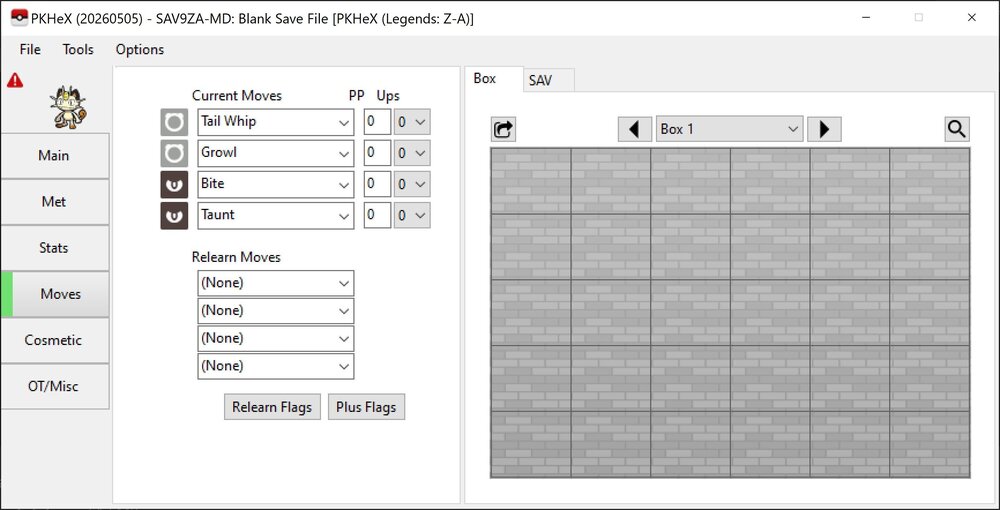Viewport: 1000px width, 510px height.
Task: Click the PP field for Taunt
Action: pos(378,216)
